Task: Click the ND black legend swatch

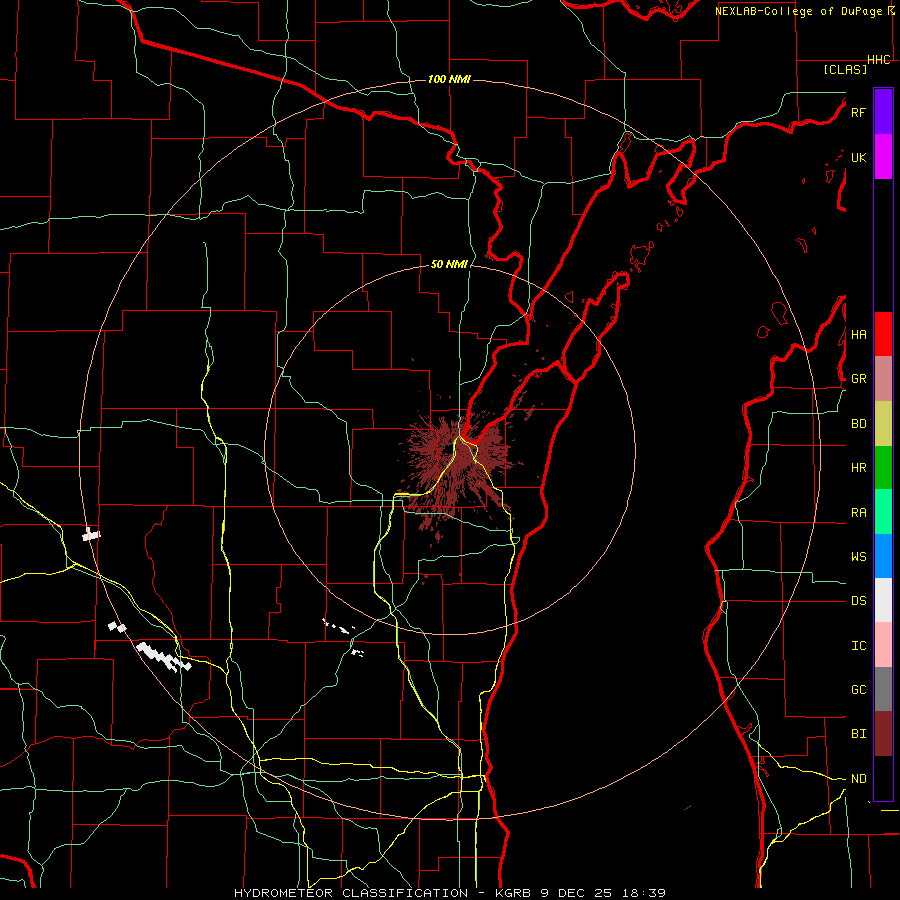Action: [x=883, y=778]
